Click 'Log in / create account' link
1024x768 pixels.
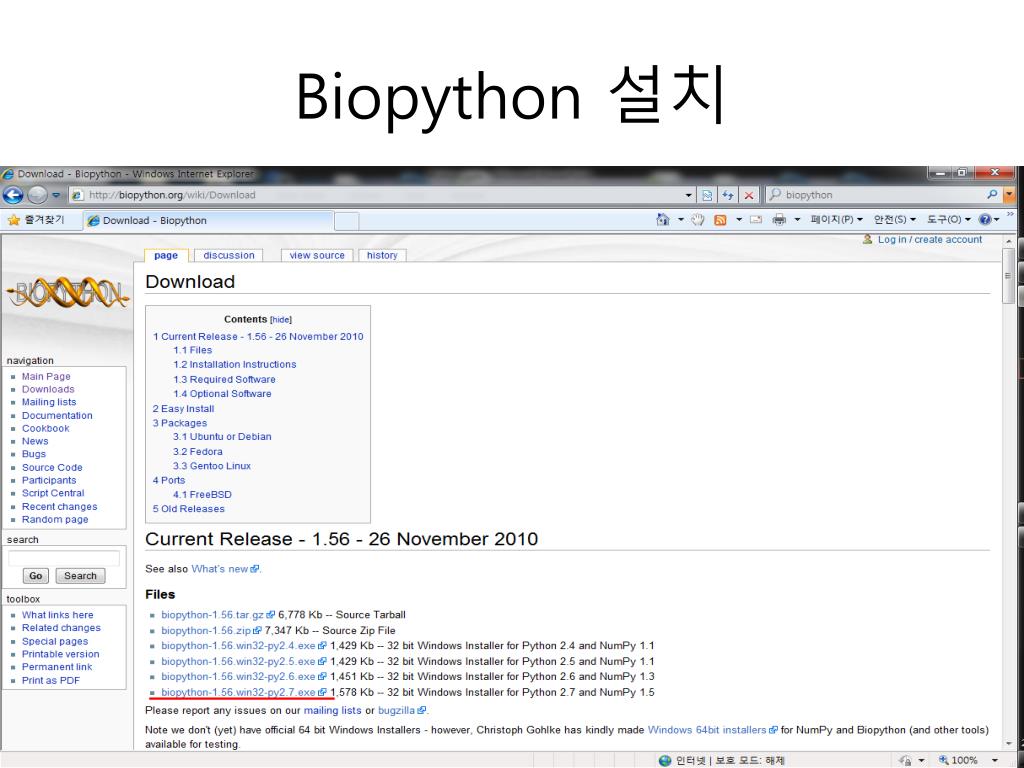click(929, 240)
